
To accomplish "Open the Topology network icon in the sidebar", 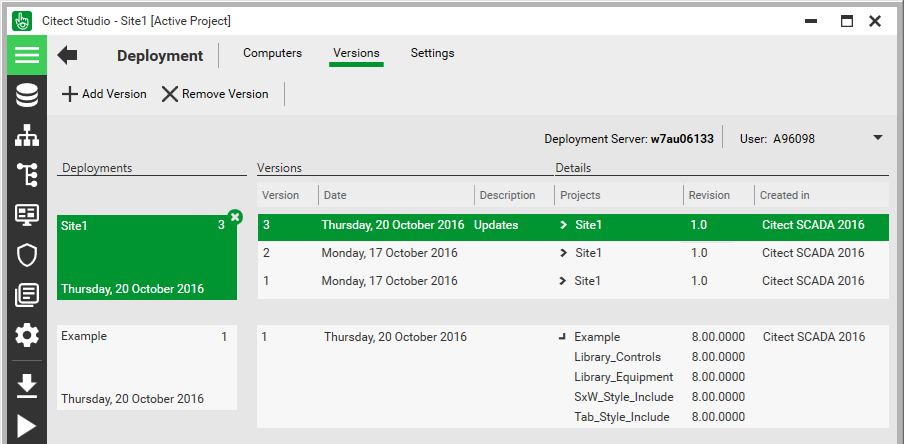I will click(x=27, y=135).
